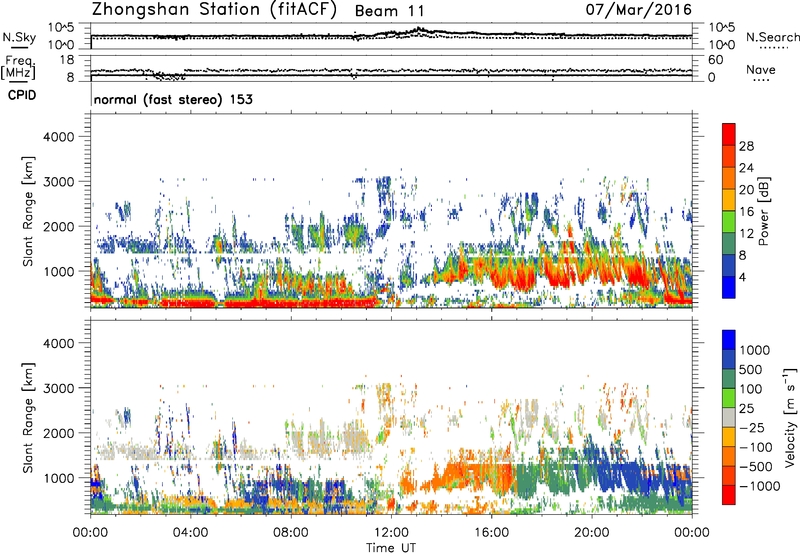Click the N.Sky legend label
Image resolution: width=800 pixels, height=554 pixels.
pos(19,37)
